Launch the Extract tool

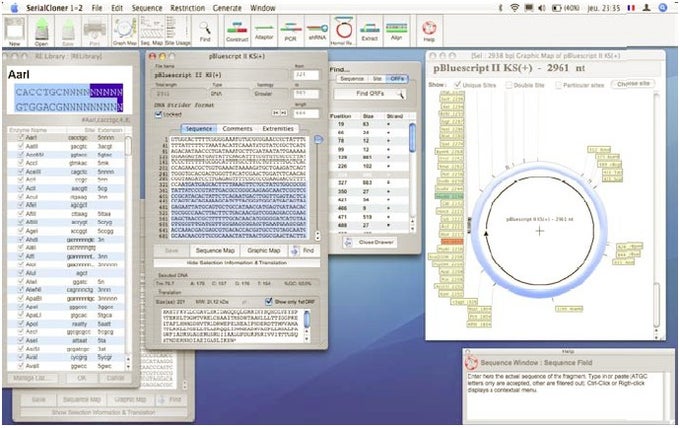pos(369,32)
